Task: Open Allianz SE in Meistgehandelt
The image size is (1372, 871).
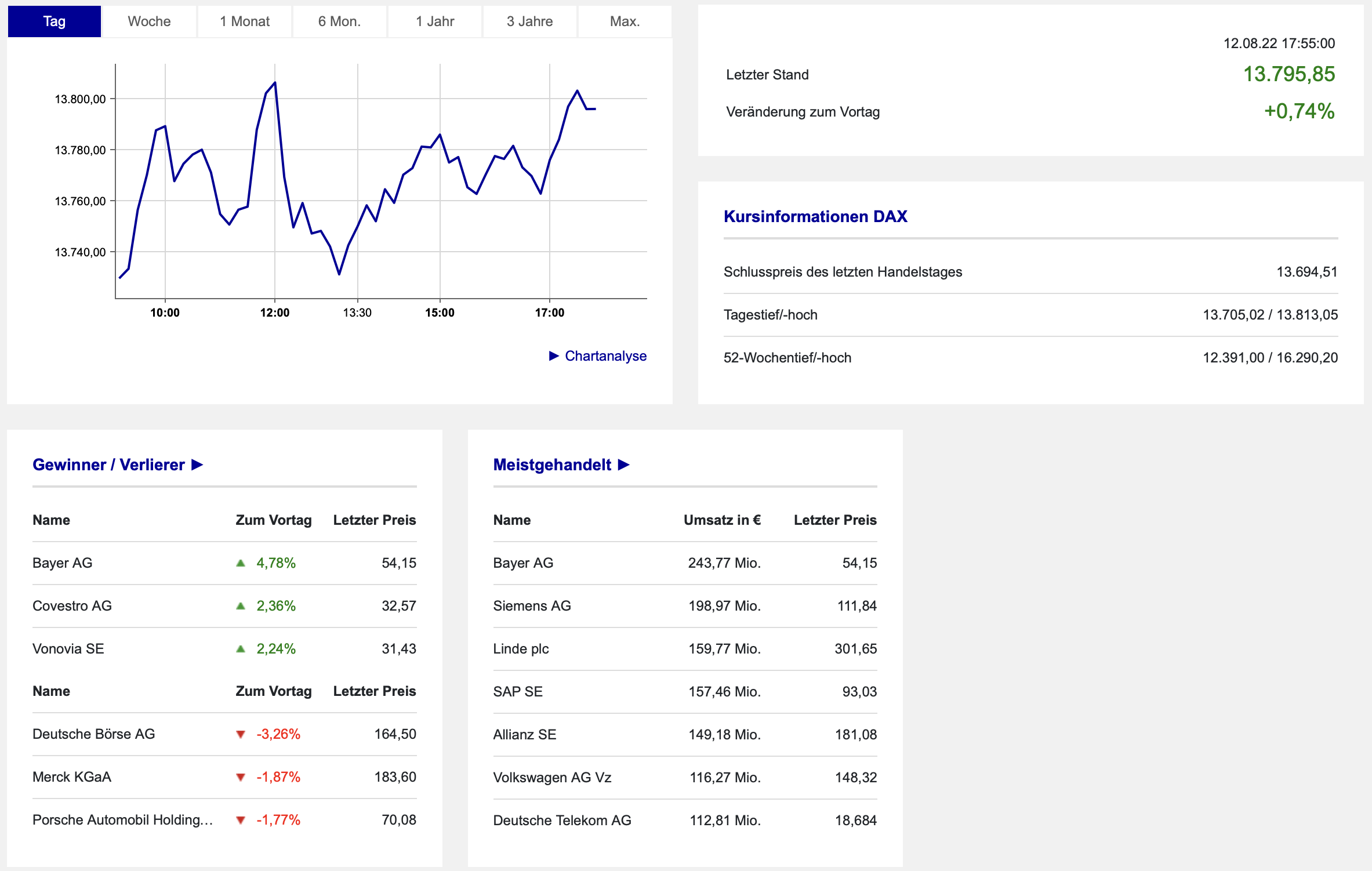Action: 525,735
